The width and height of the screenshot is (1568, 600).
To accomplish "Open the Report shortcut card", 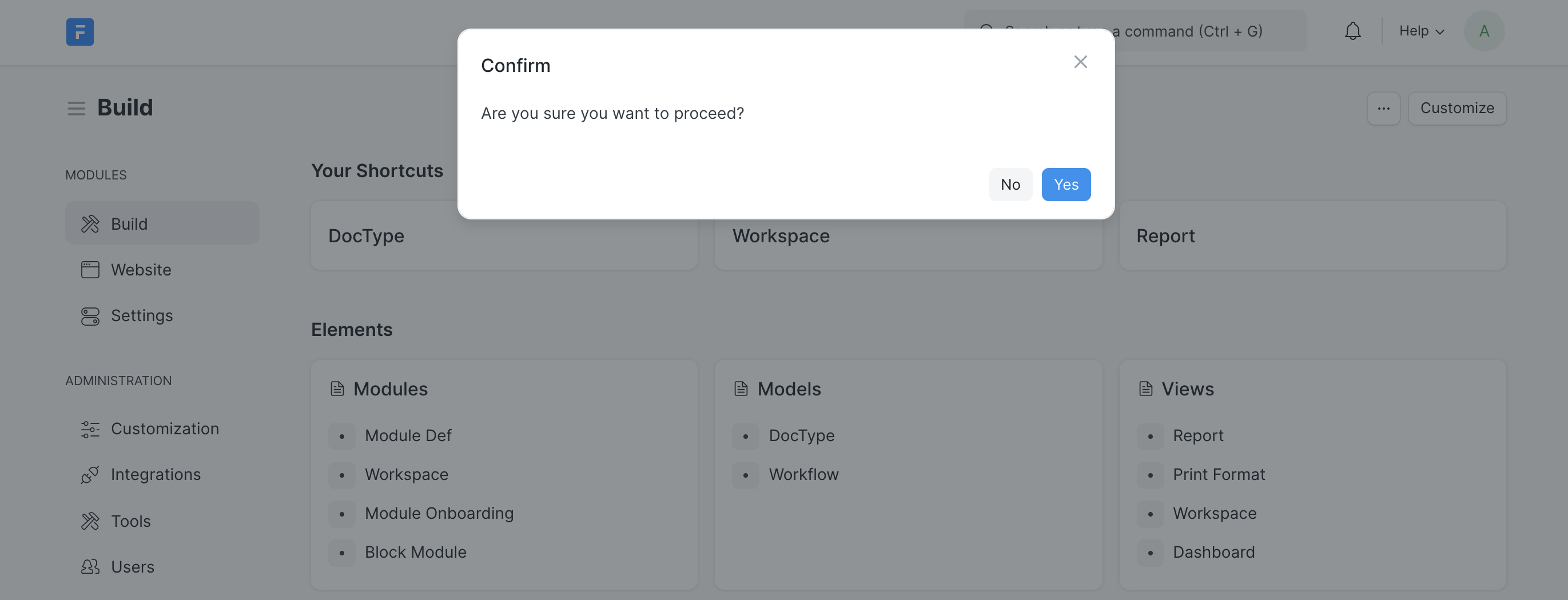I will click(1312, 236).
